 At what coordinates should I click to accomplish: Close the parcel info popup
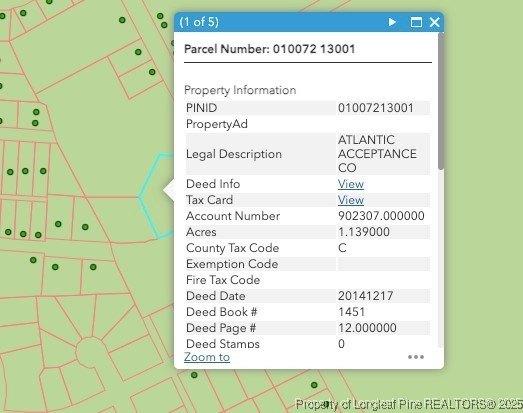coord(434,22)
